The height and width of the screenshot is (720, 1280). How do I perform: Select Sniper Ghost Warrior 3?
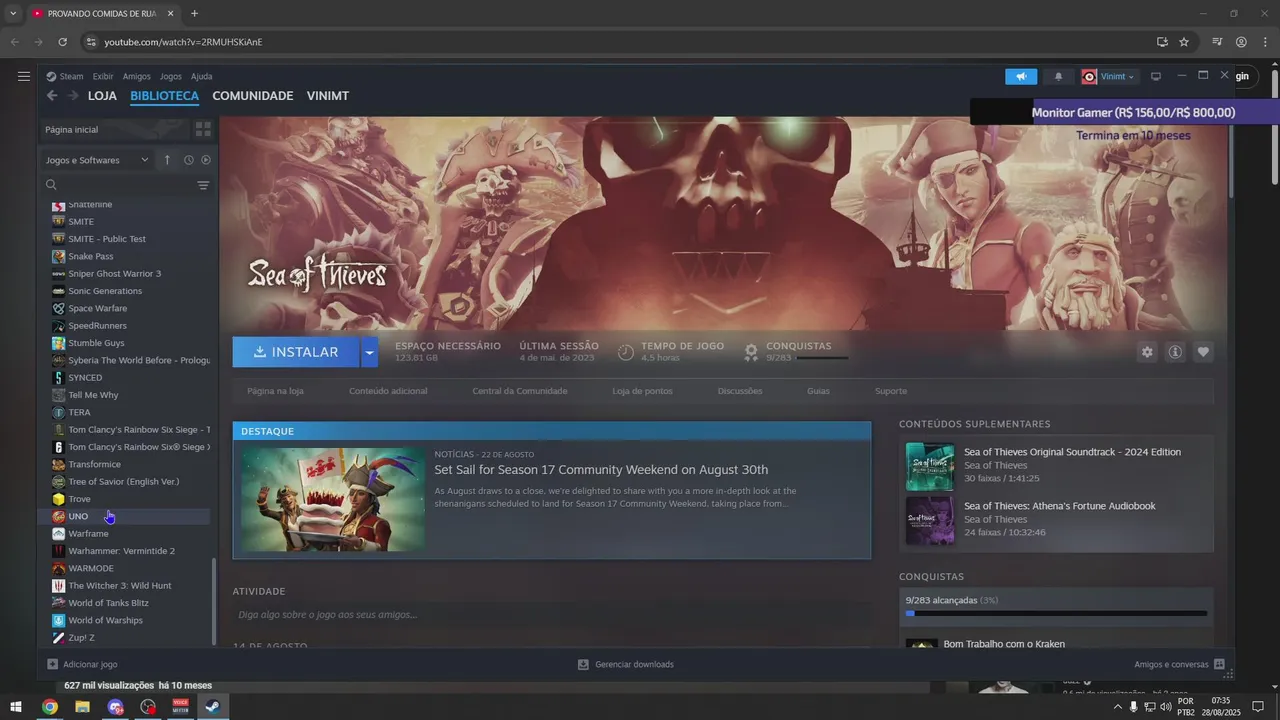131,274
